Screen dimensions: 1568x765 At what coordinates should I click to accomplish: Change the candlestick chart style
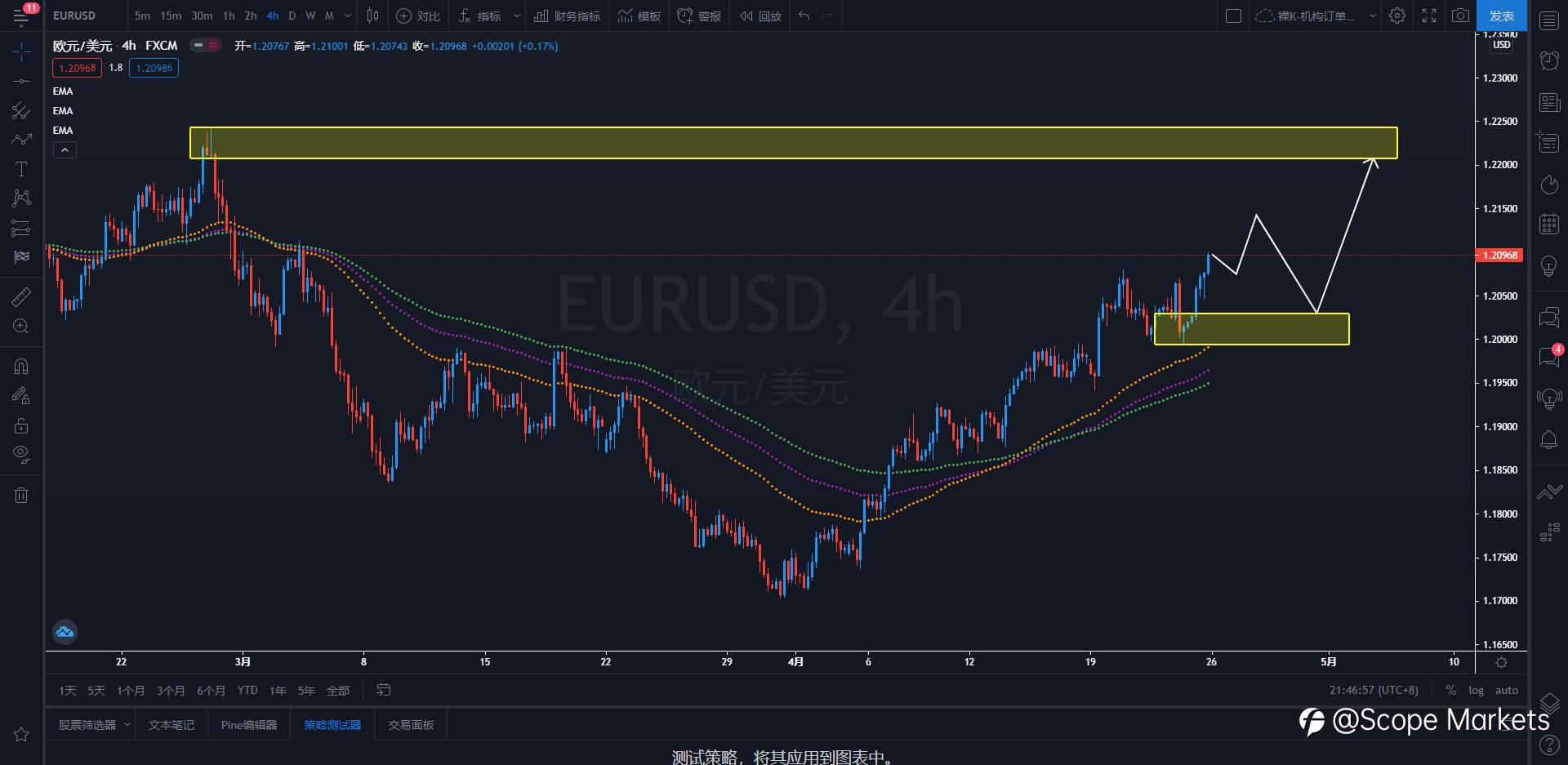pos(372,16)
